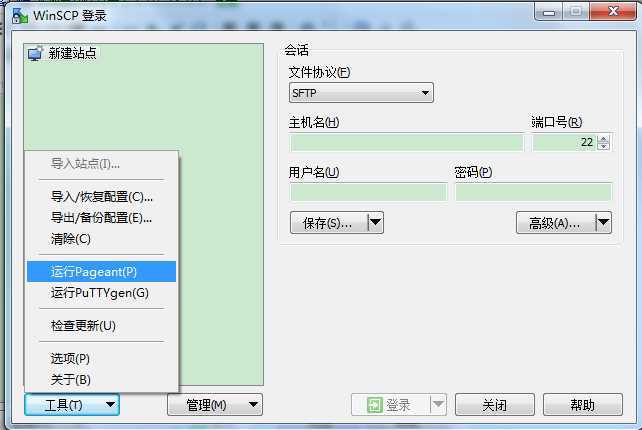The height and width of the screenshot is (430, 642).
Task: Choose 清除(C) menu item
Action: (102, 239)
